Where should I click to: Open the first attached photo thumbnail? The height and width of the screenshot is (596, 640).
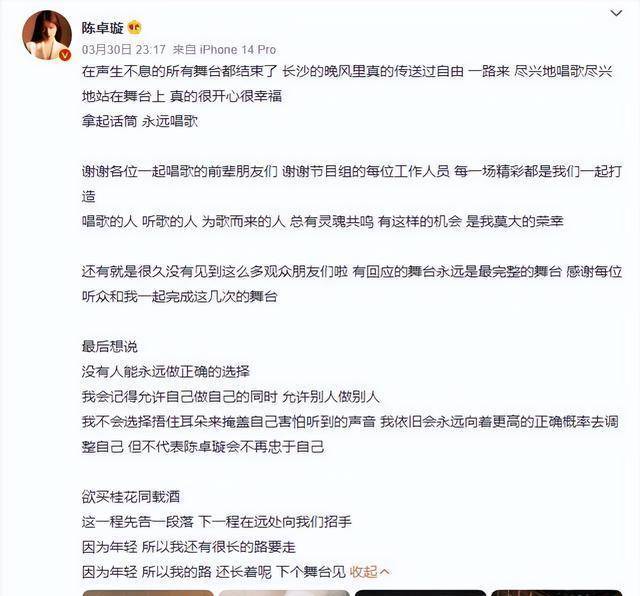click(x=148, y=593)
